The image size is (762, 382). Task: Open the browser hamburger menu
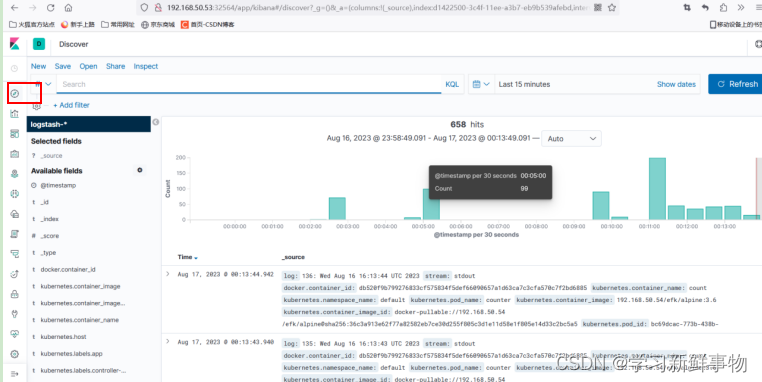[x=758, y=8]
